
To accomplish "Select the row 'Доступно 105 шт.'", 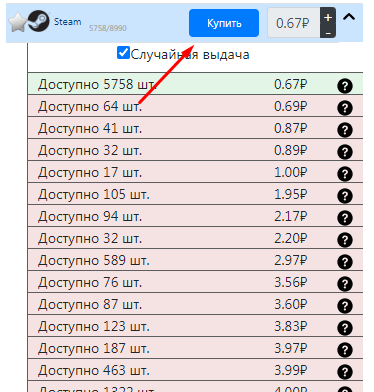I will (x=195, y=194).
